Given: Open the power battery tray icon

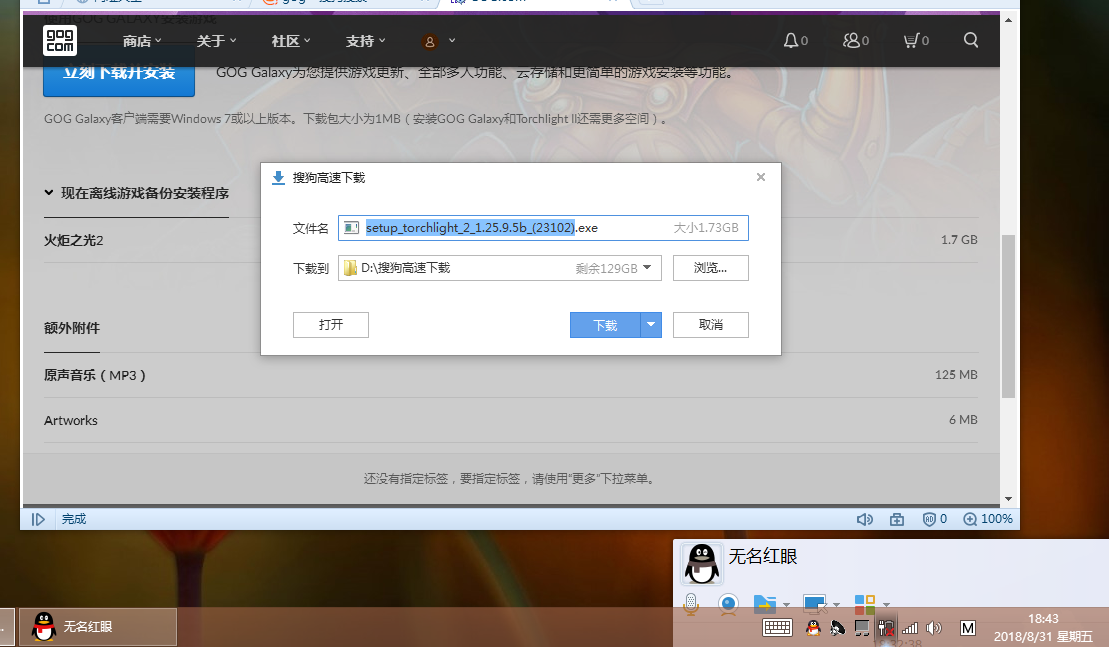Looking at the screenshot, I should pyautogui.click(x=886, y=627).
